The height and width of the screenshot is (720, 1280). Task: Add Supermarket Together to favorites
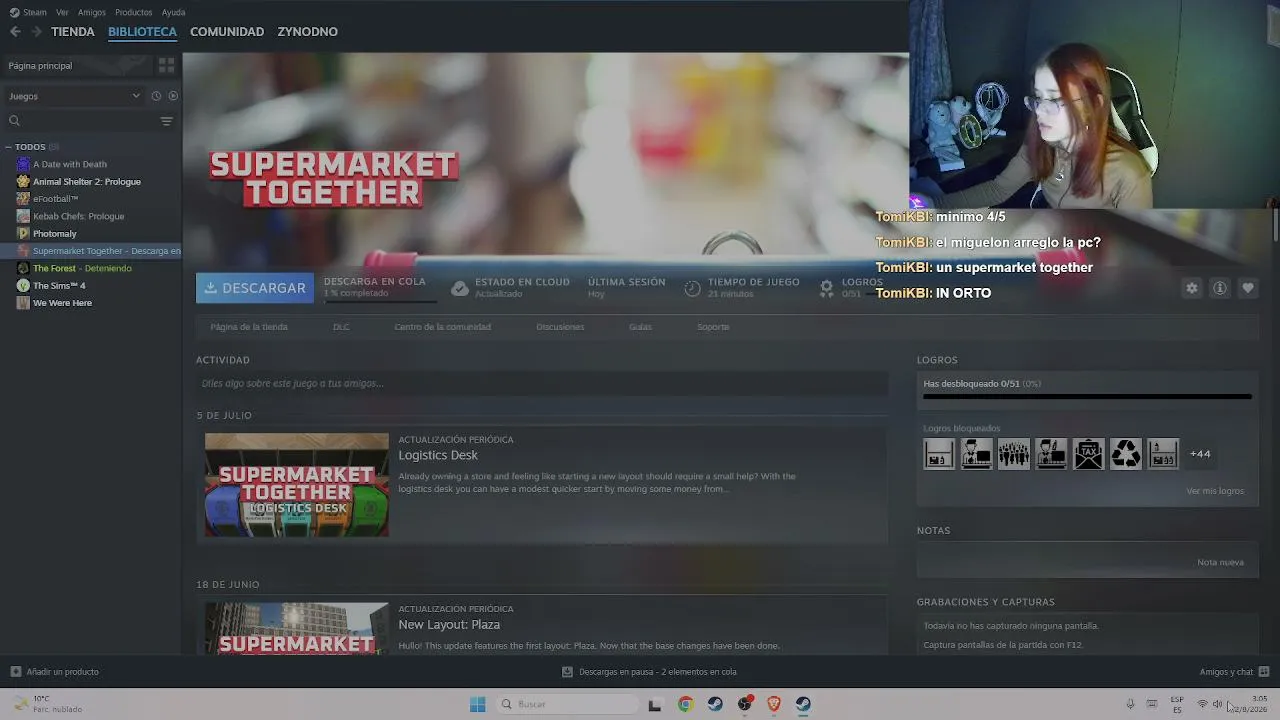[1248, 288]
